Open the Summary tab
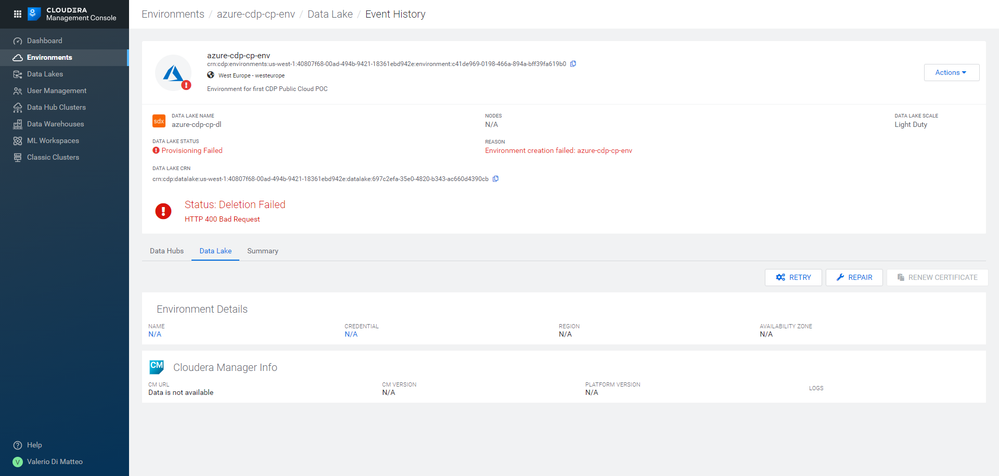The image size is (999, 476). pyautogui.click(x=262, y=251)
